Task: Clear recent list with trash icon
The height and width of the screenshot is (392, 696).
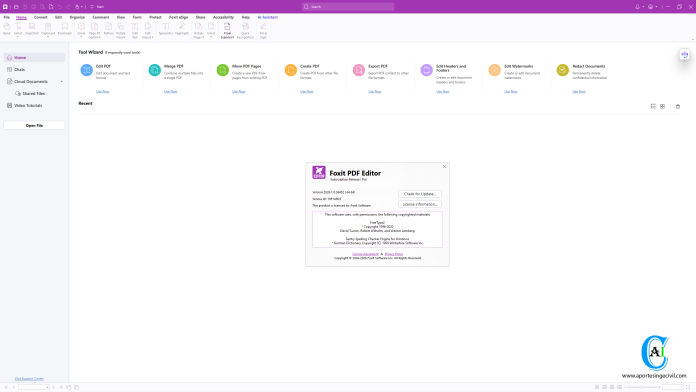Action: [678, 107]
